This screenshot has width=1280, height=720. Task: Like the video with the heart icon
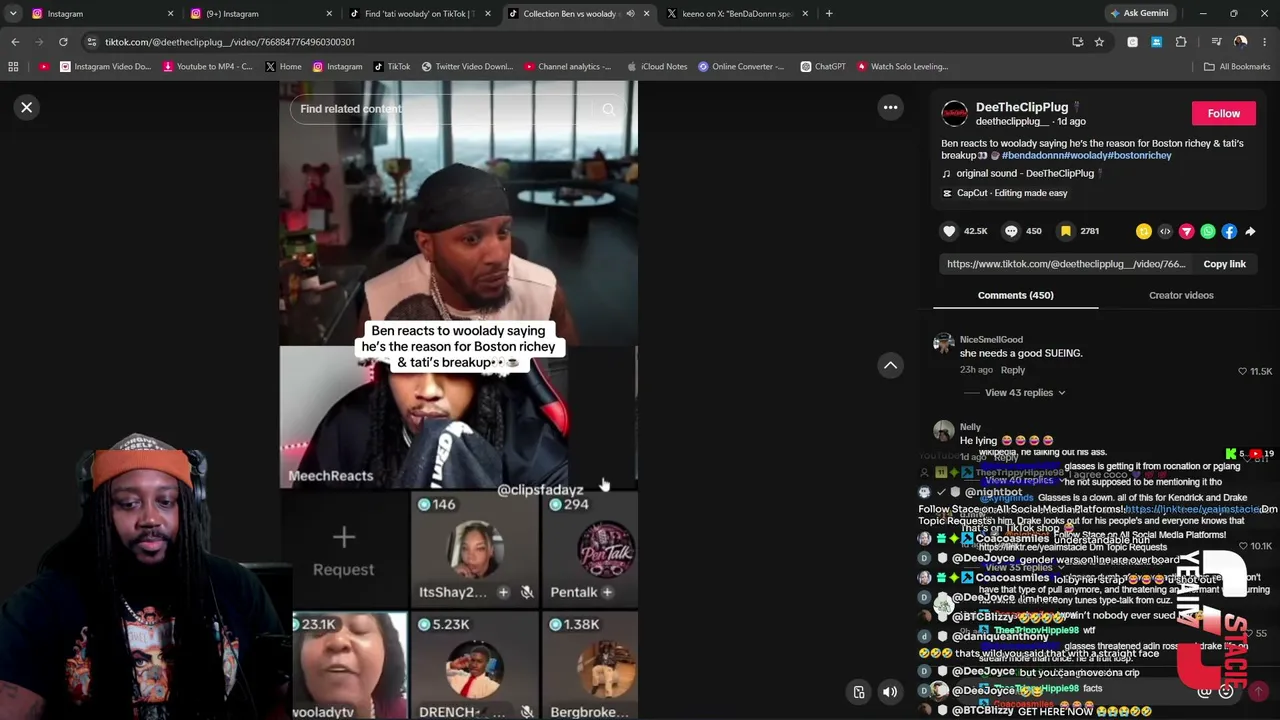[949, 231]
